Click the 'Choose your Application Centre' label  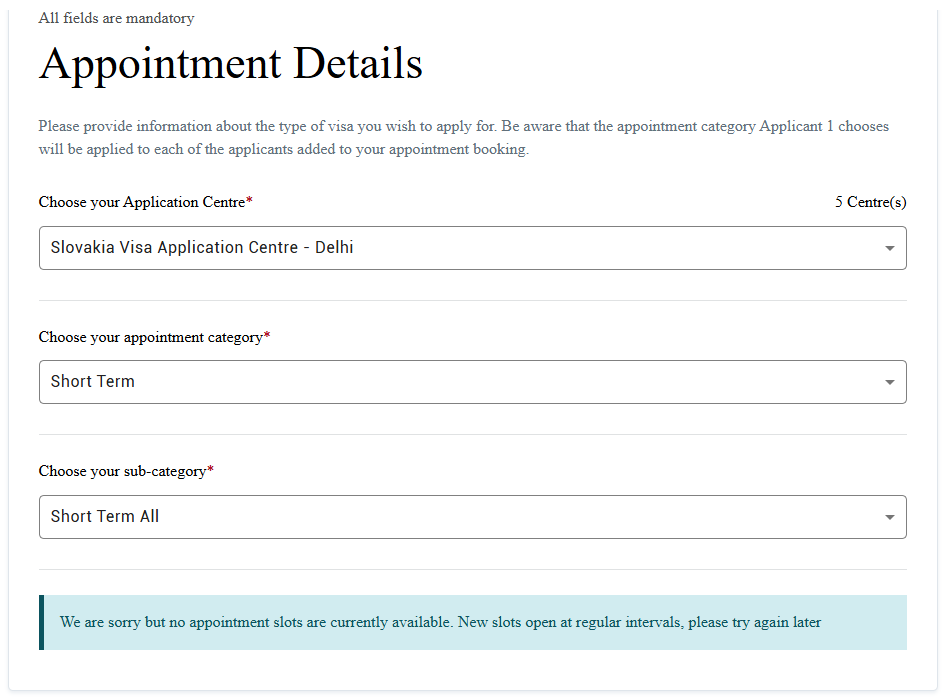(x=142, y=202)
